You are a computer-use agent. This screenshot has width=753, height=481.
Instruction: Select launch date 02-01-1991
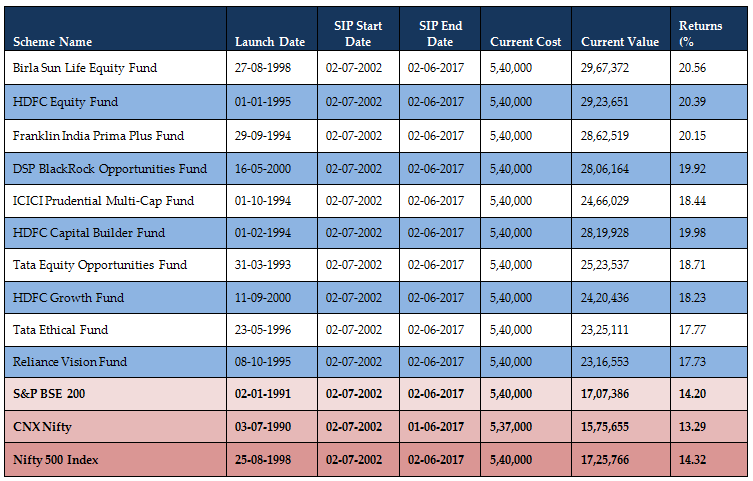263,394
